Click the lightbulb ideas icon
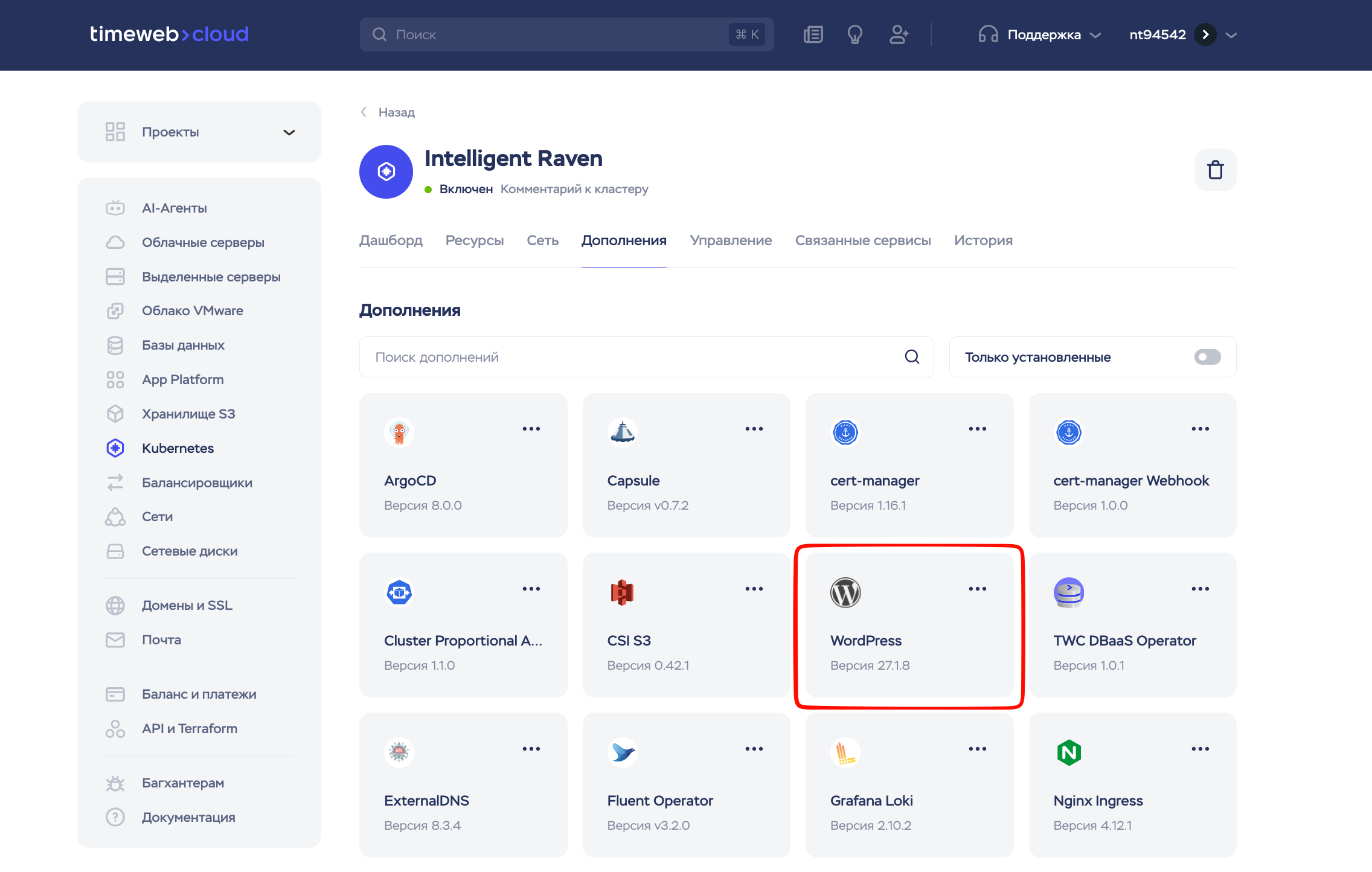Image resolution: width=1372 pixels, height=872 pixels. tap(854, 34)
